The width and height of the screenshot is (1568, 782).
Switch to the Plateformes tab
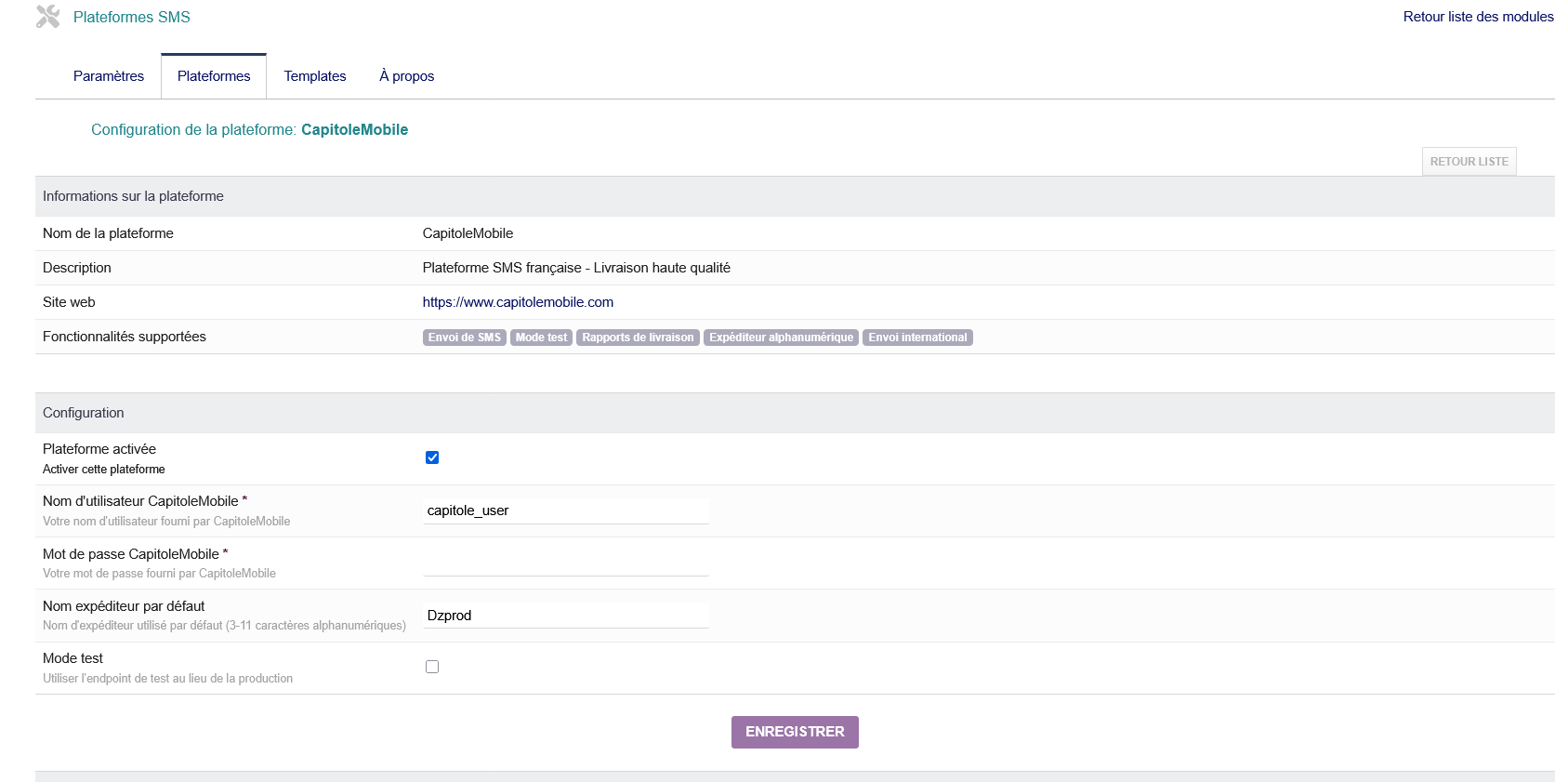(214, 76)
